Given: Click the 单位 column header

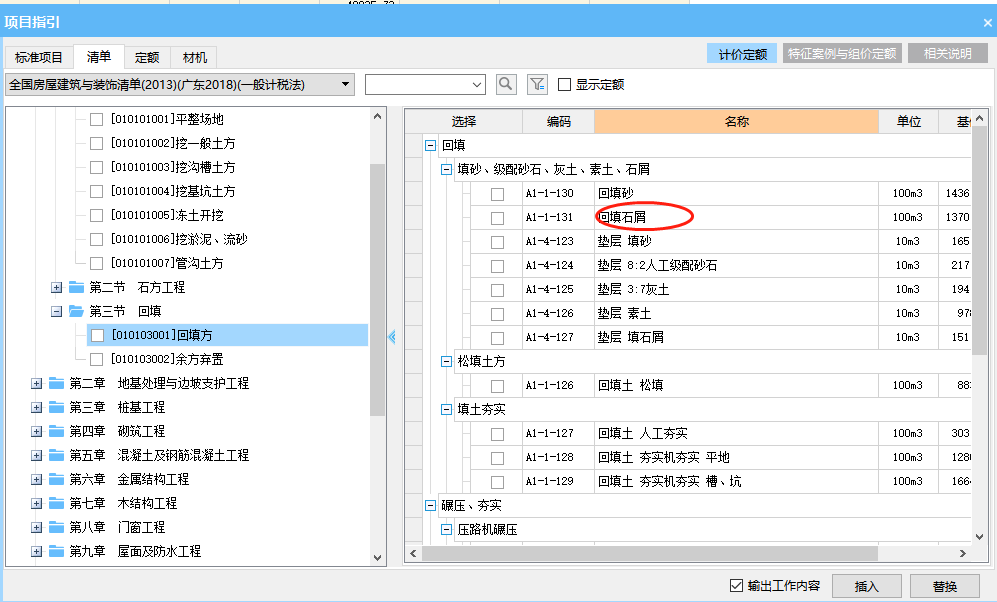Looking at the screenshot, I should pyautogui.click(x=909, y=121).
